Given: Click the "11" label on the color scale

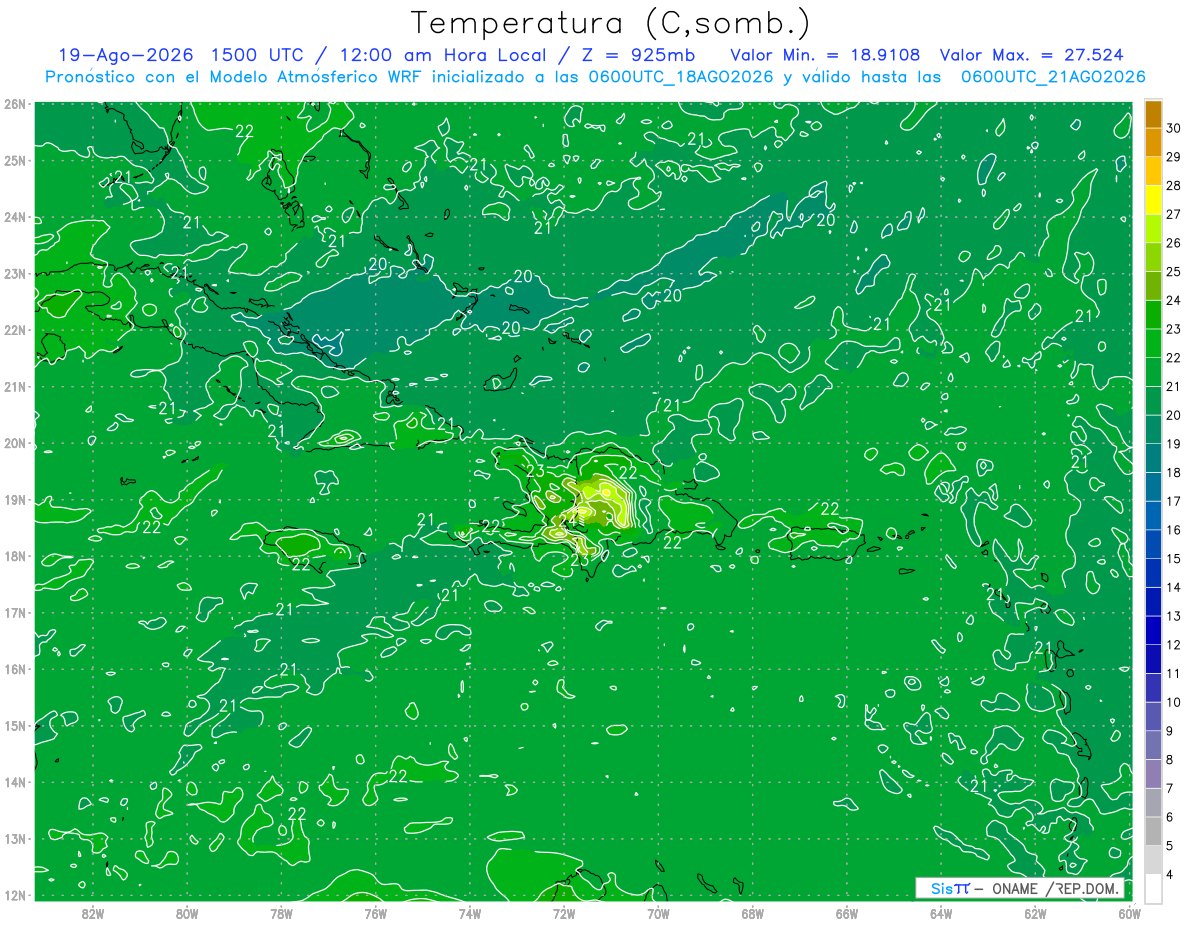Looking at the screenshot, I should 1174,673.
